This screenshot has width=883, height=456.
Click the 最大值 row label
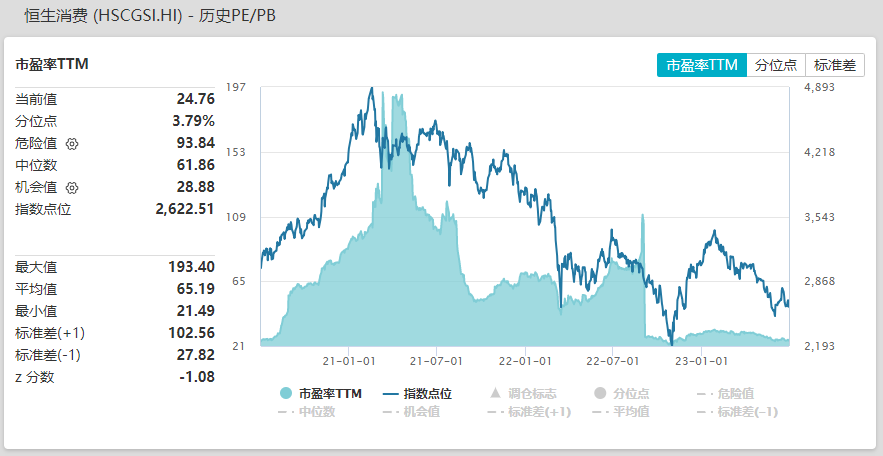36,267
